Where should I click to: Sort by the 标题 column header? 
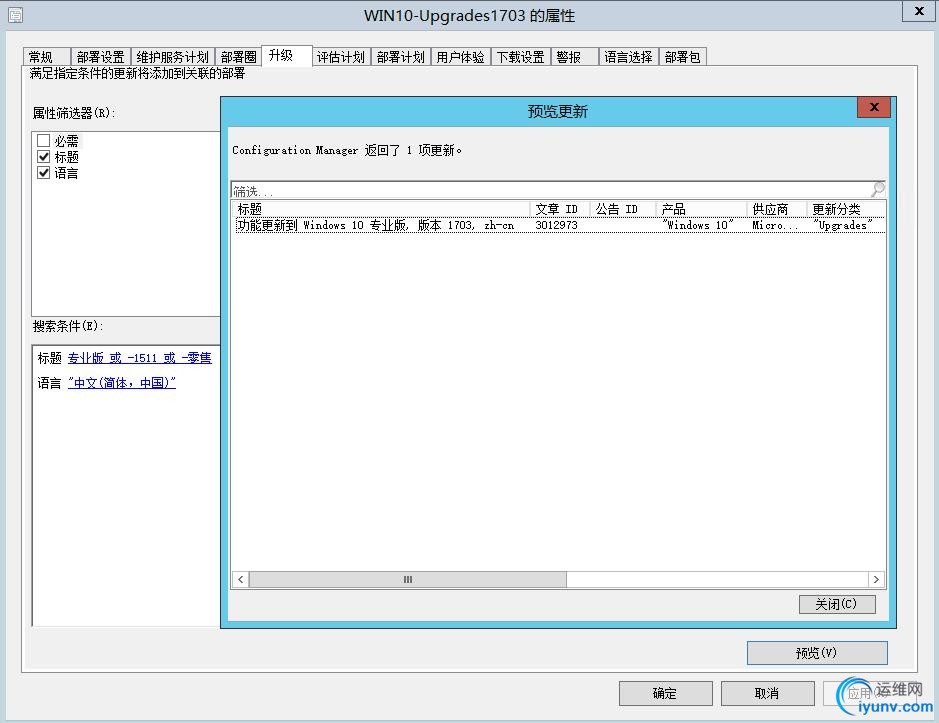tap(381, 209)
